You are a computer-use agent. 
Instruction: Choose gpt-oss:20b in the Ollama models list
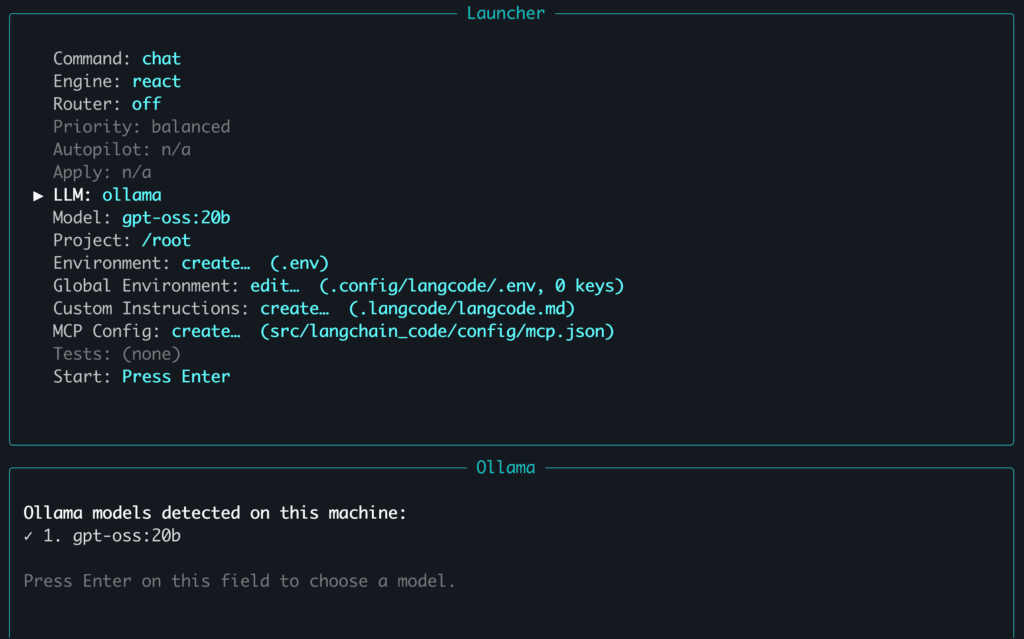[126, 536]
